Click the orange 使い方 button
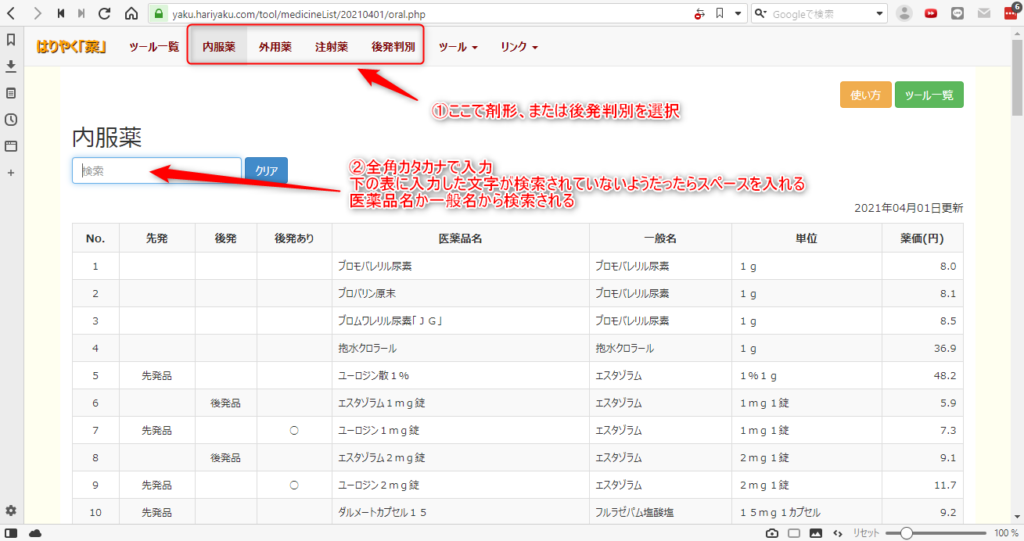 pos(864,95)
